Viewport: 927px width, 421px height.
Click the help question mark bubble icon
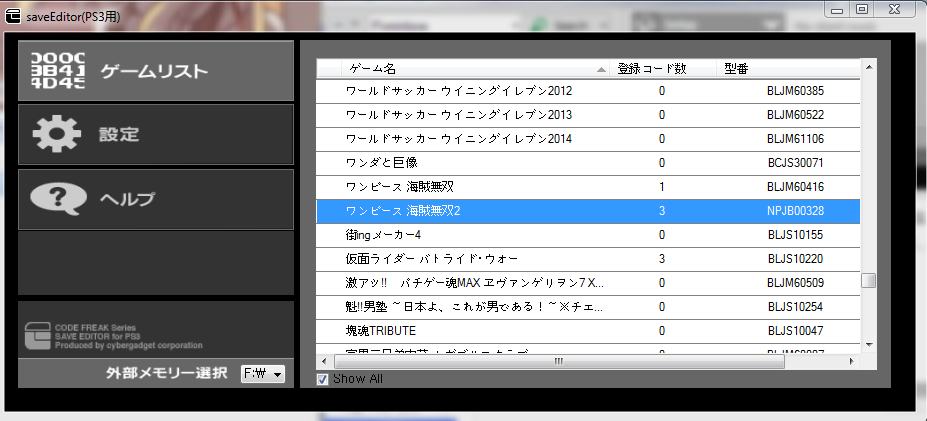tap(59, 199)
